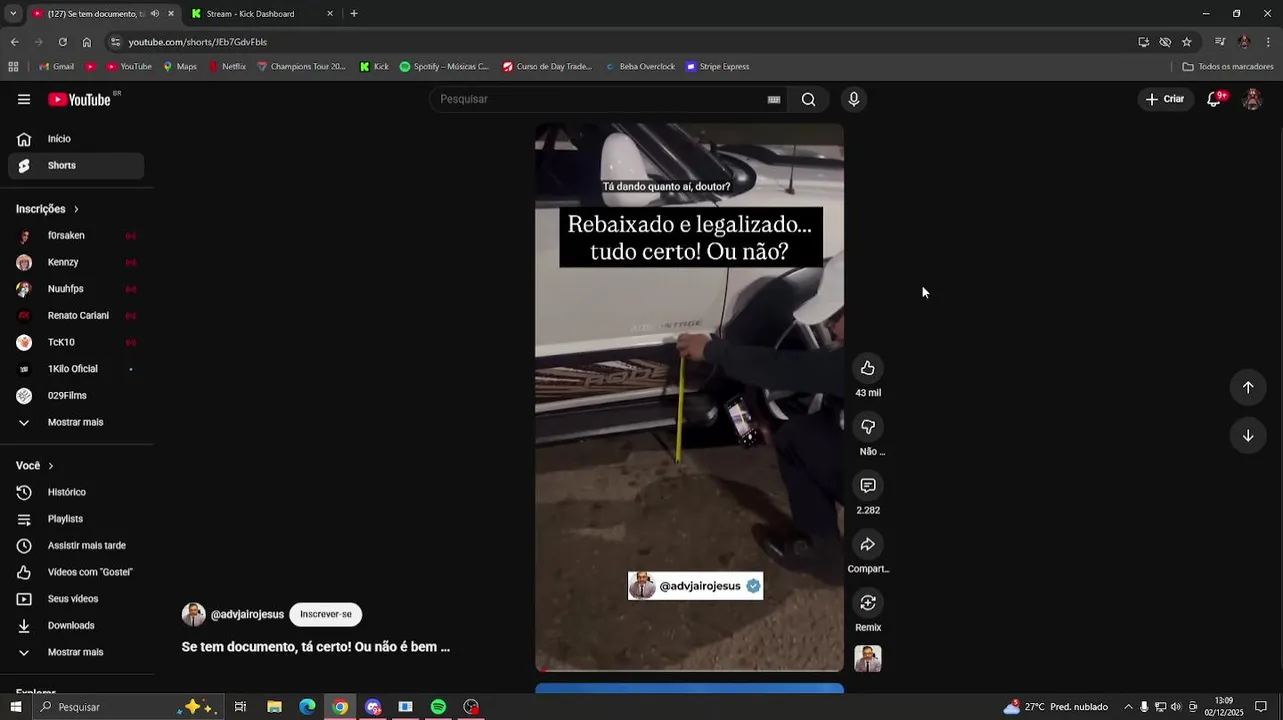The height and width of the screenshot is (720, 1283).
Task: Go back in browser history
Action: coord(14,42)
